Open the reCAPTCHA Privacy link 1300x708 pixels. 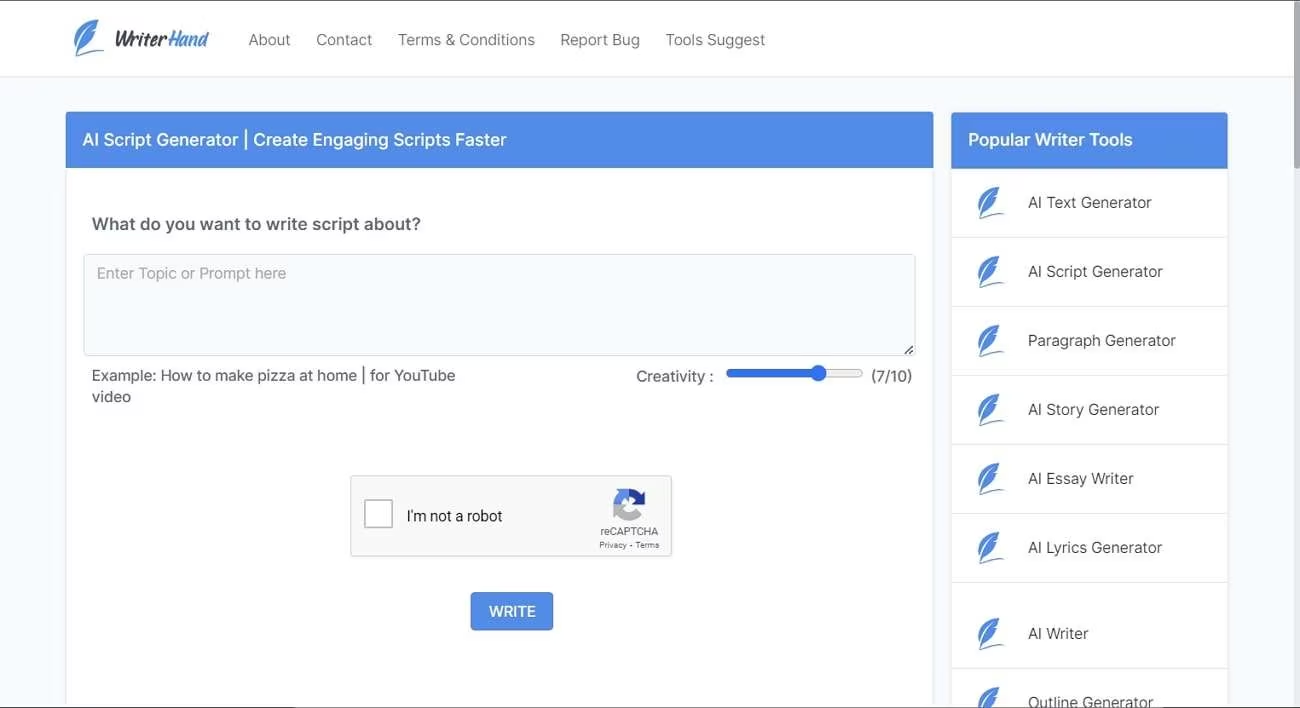pyautogui.click(x=612, y=545)
